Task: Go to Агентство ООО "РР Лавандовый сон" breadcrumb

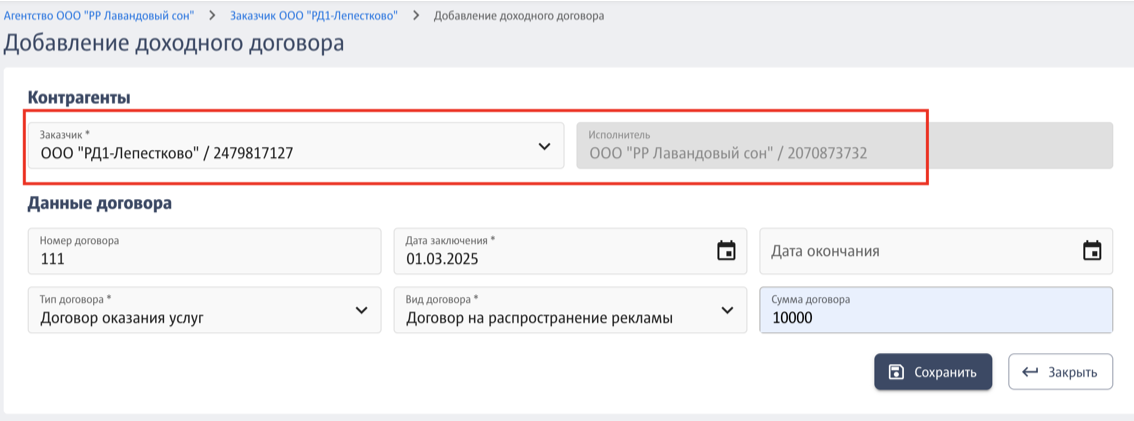Action: pos(99,15)
